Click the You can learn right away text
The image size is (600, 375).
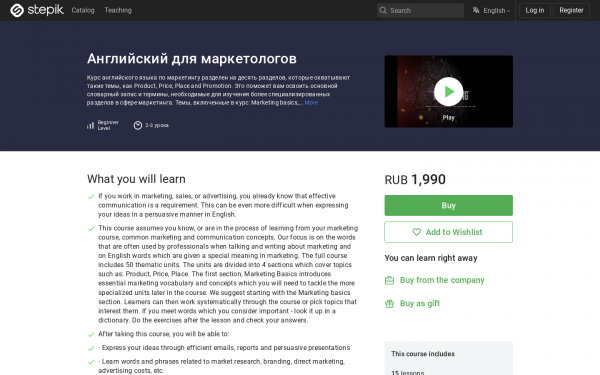pos(431,258)
